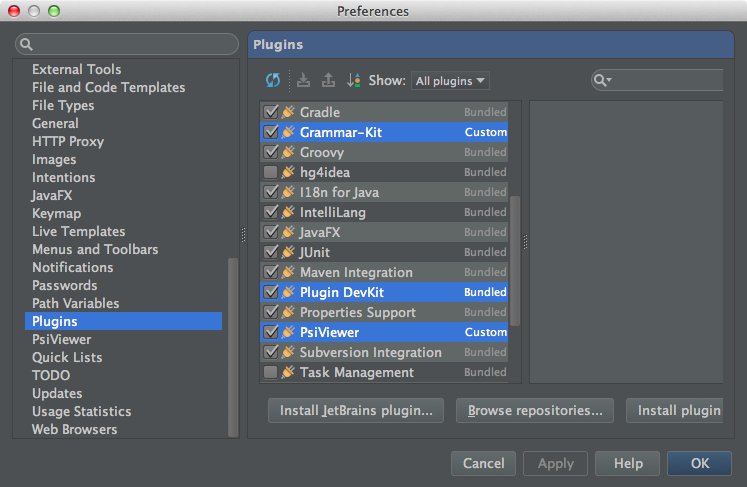Viewport: 747px width, 487px height.
Task: Enable the Task Management plugin checkbox
Action: [x=271, y=372]
